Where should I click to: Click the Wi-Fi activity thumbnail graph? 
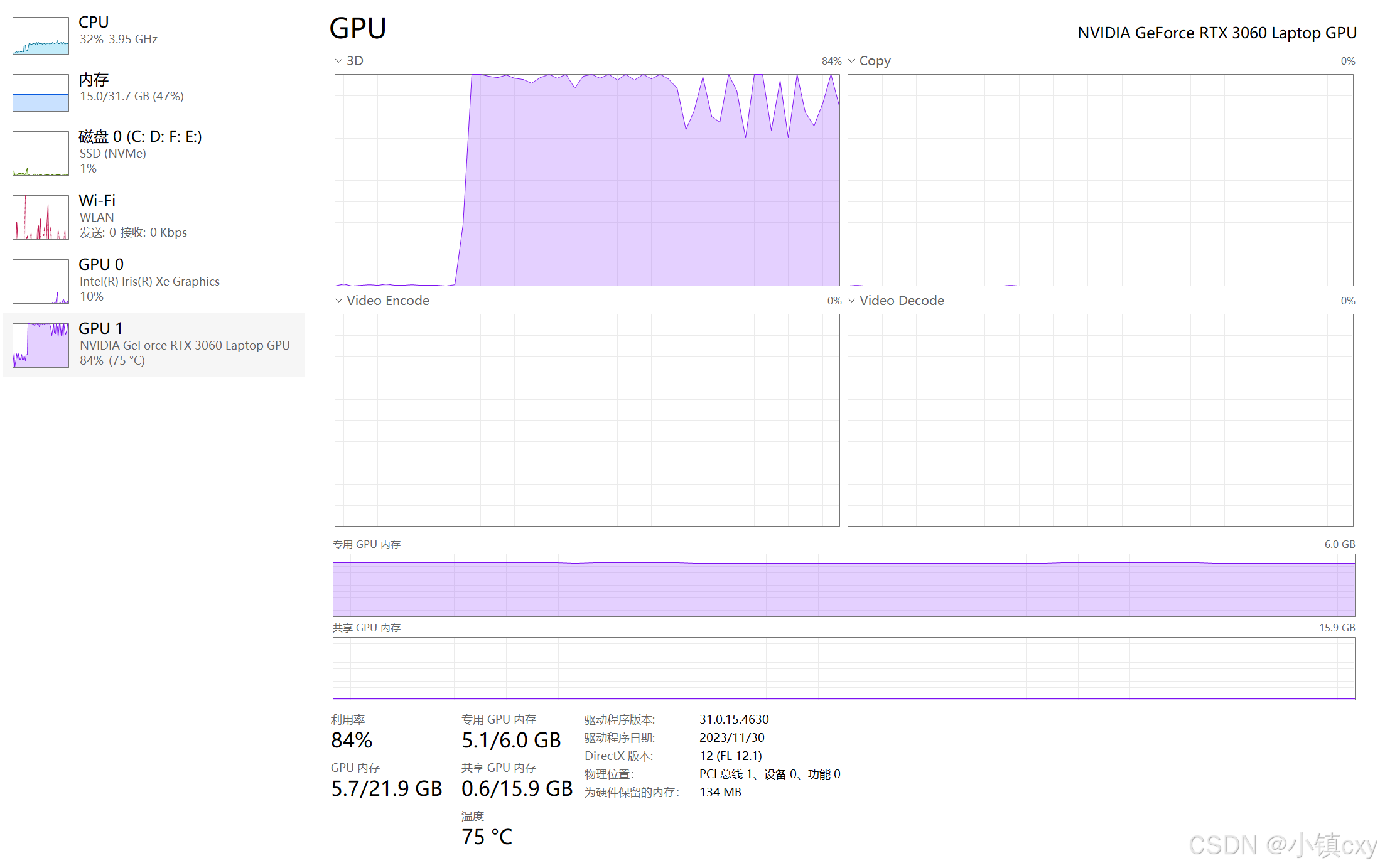(x=41, y=217)
